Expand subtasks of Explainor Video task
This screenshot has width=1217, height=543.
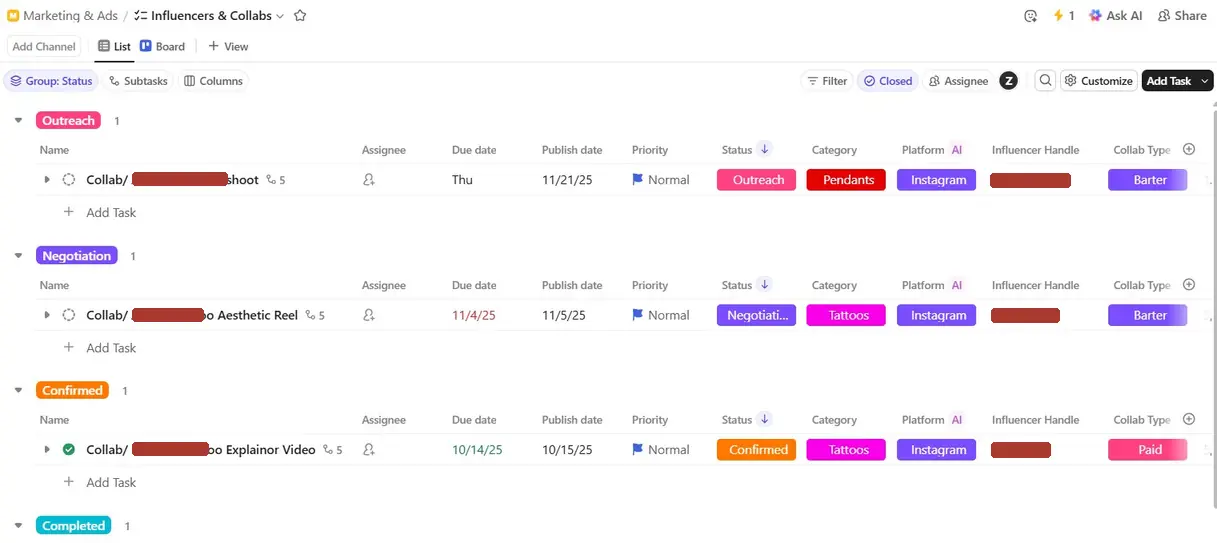point(47,450)
